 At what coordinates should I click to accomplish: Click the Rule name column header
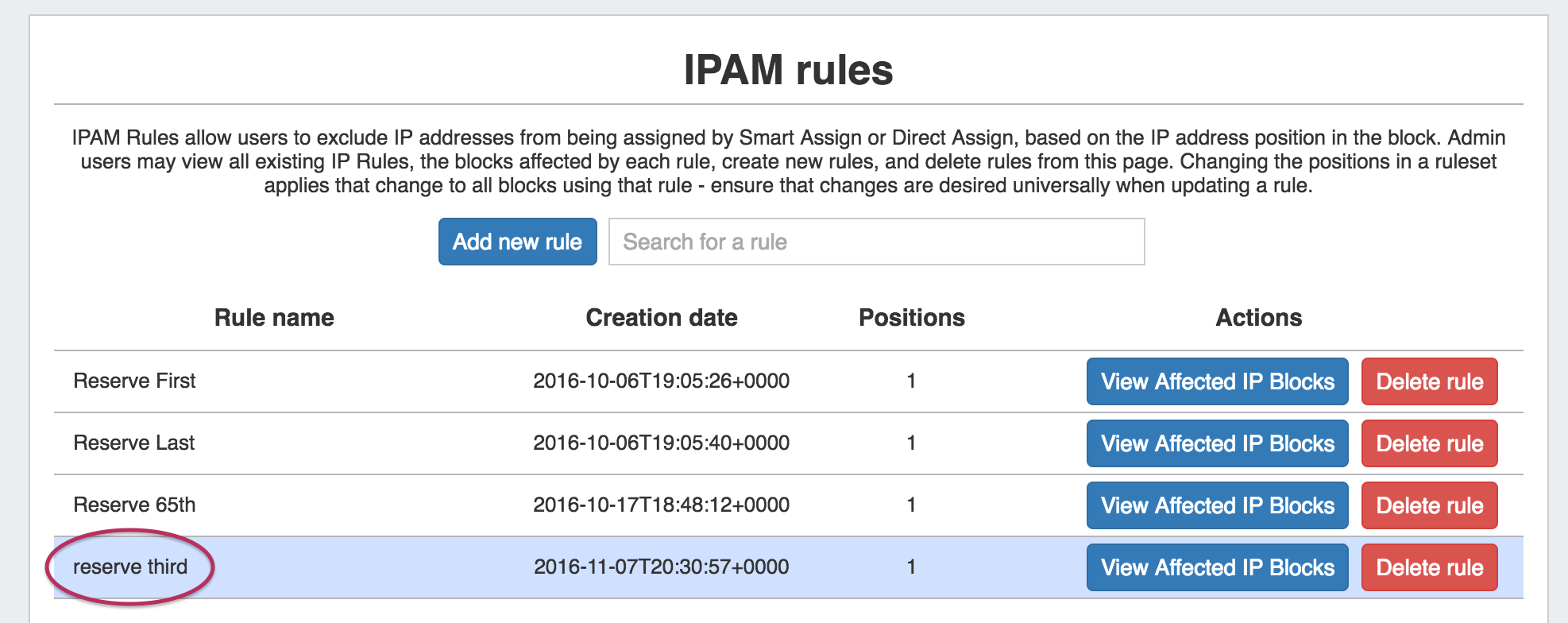click(274, 318)
